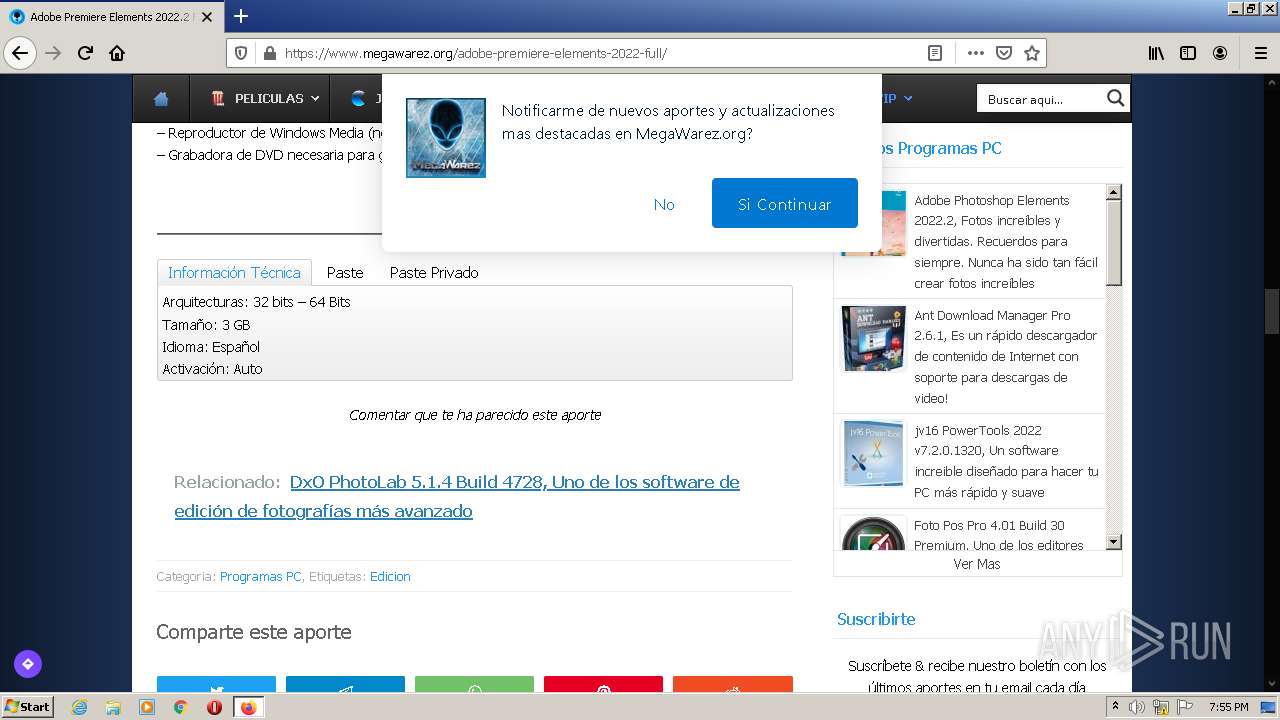
Task: Accept notifications with Si Continuar
Action: (785, 203)
